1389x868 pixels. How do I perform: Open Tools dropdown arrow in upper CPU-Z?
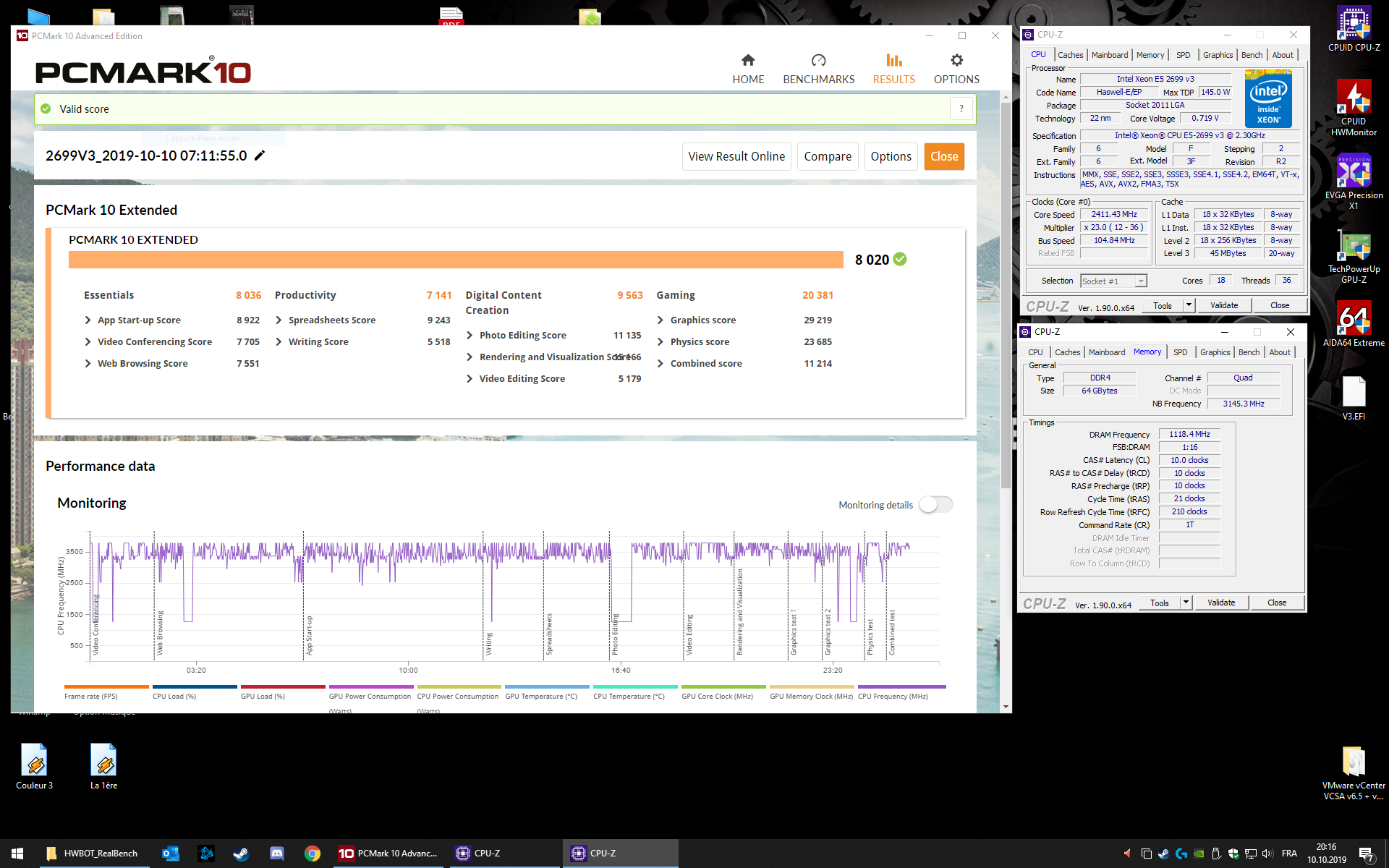1188,305
